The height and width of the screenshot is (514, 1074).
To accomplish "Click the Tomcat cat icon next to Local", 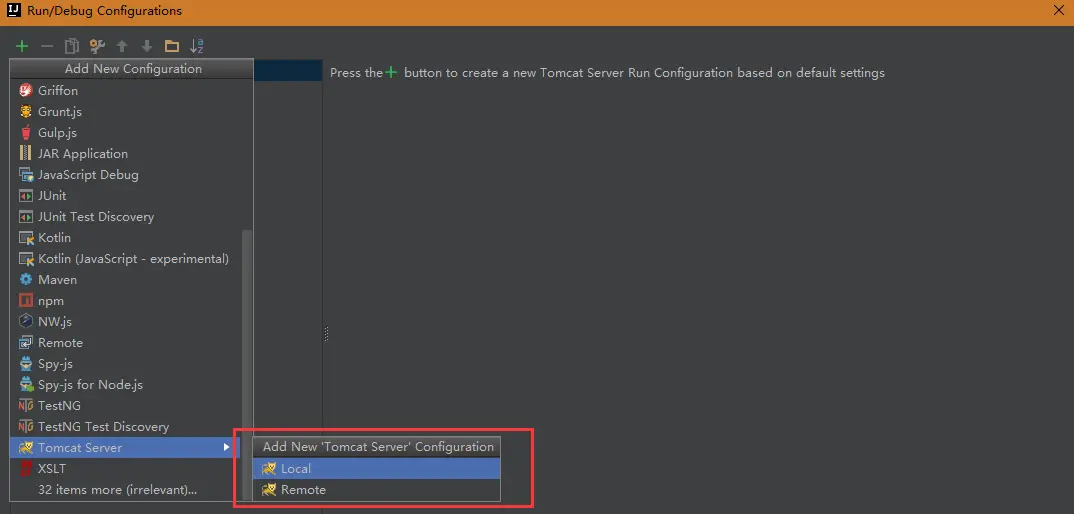I will pyautogui.click(x=269, y=469).
